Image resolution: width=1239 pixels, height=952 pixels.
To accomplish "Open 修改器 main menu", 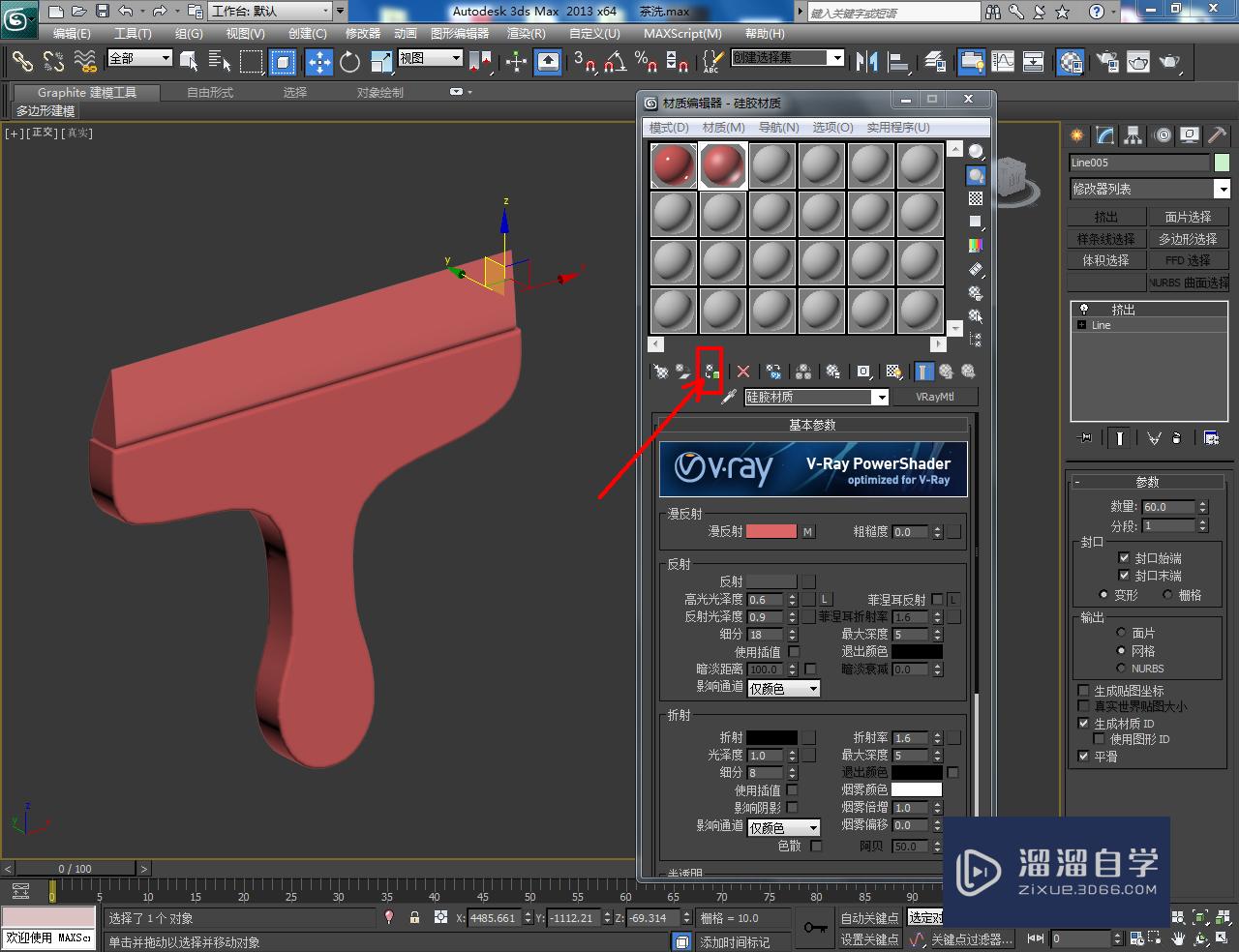I will [x=363, y=33].
